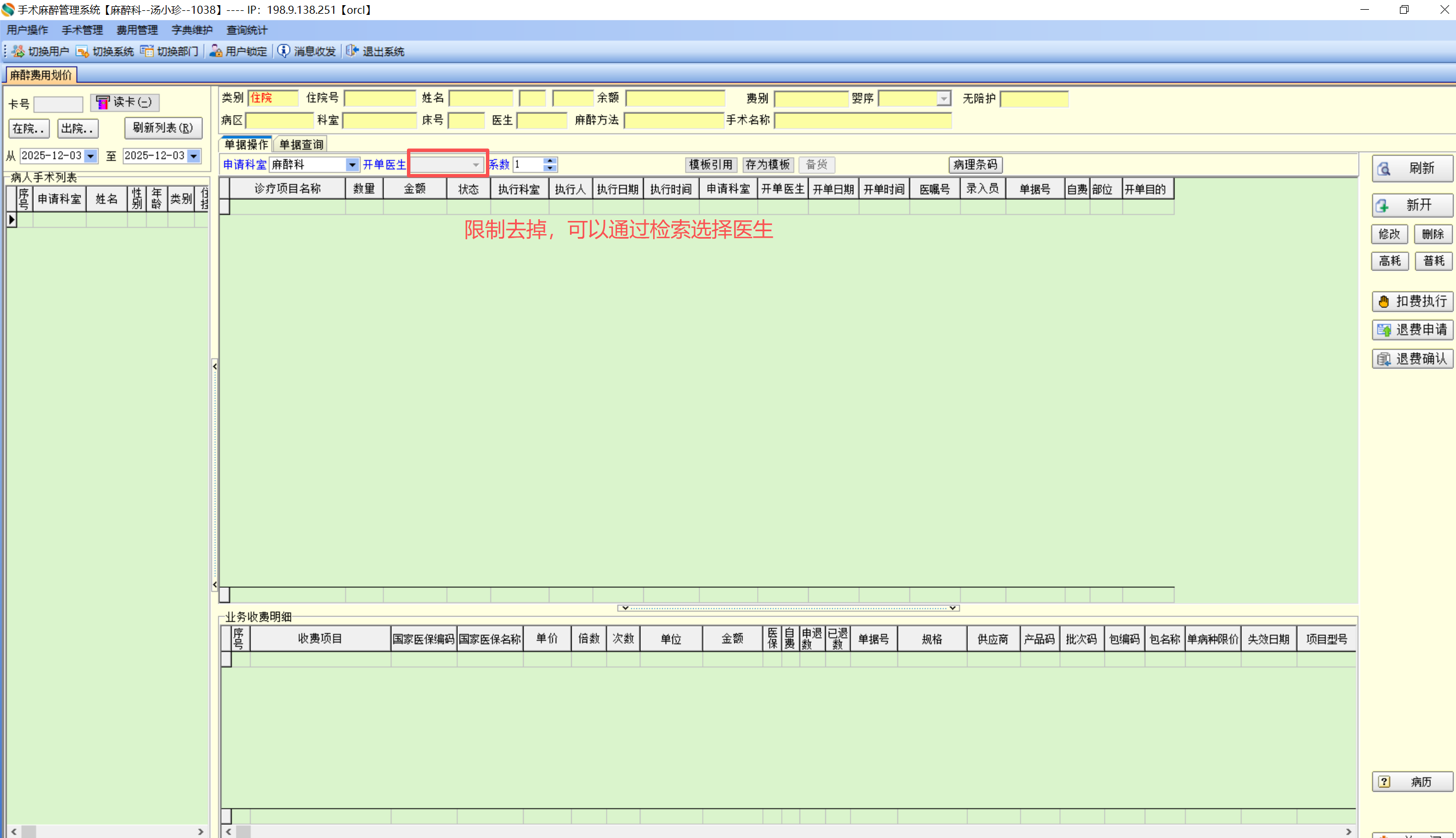1456x838 pixels.
Task: Click the 读卡 card reader button
Action: pos(124,102)
